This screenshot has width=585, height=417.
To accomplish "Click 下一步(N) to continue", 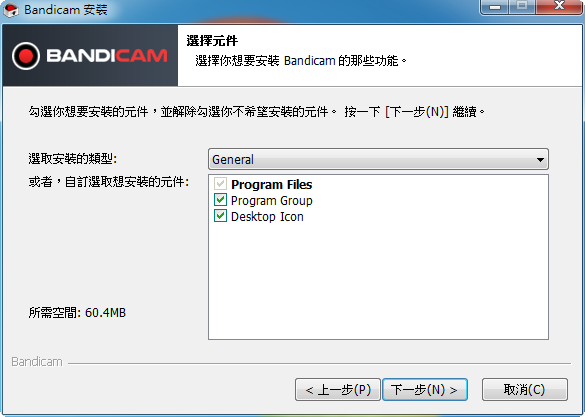I will point(425,390).
